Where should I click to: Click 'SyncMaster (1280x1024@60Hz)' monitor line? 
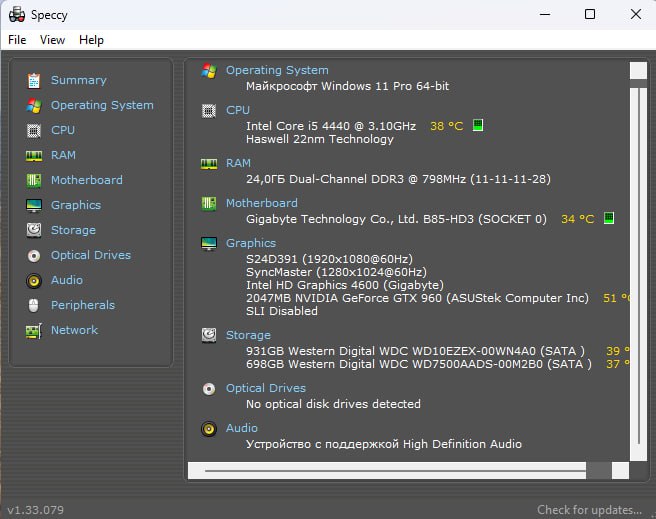[336, 272]
